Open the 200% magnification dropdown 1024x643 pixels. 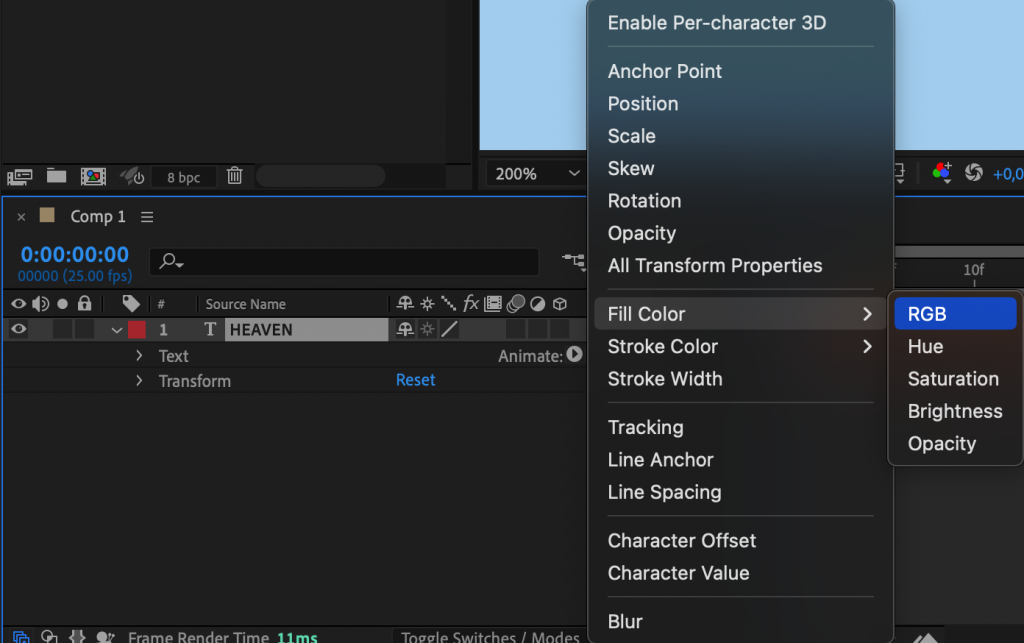tap(534, 173)
